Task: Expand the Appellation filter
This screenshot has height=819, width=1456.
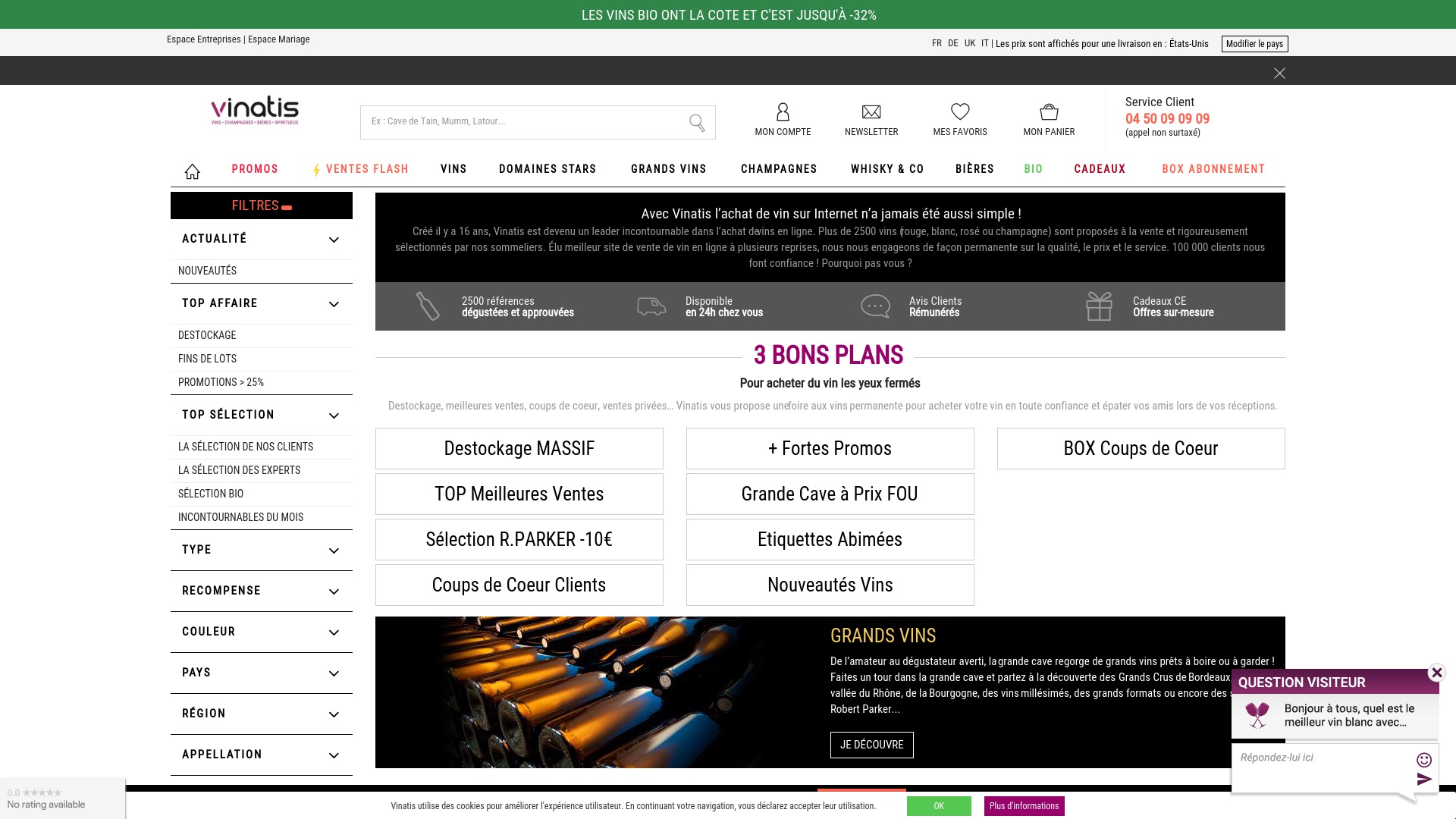Action: (x=262, y=755)
